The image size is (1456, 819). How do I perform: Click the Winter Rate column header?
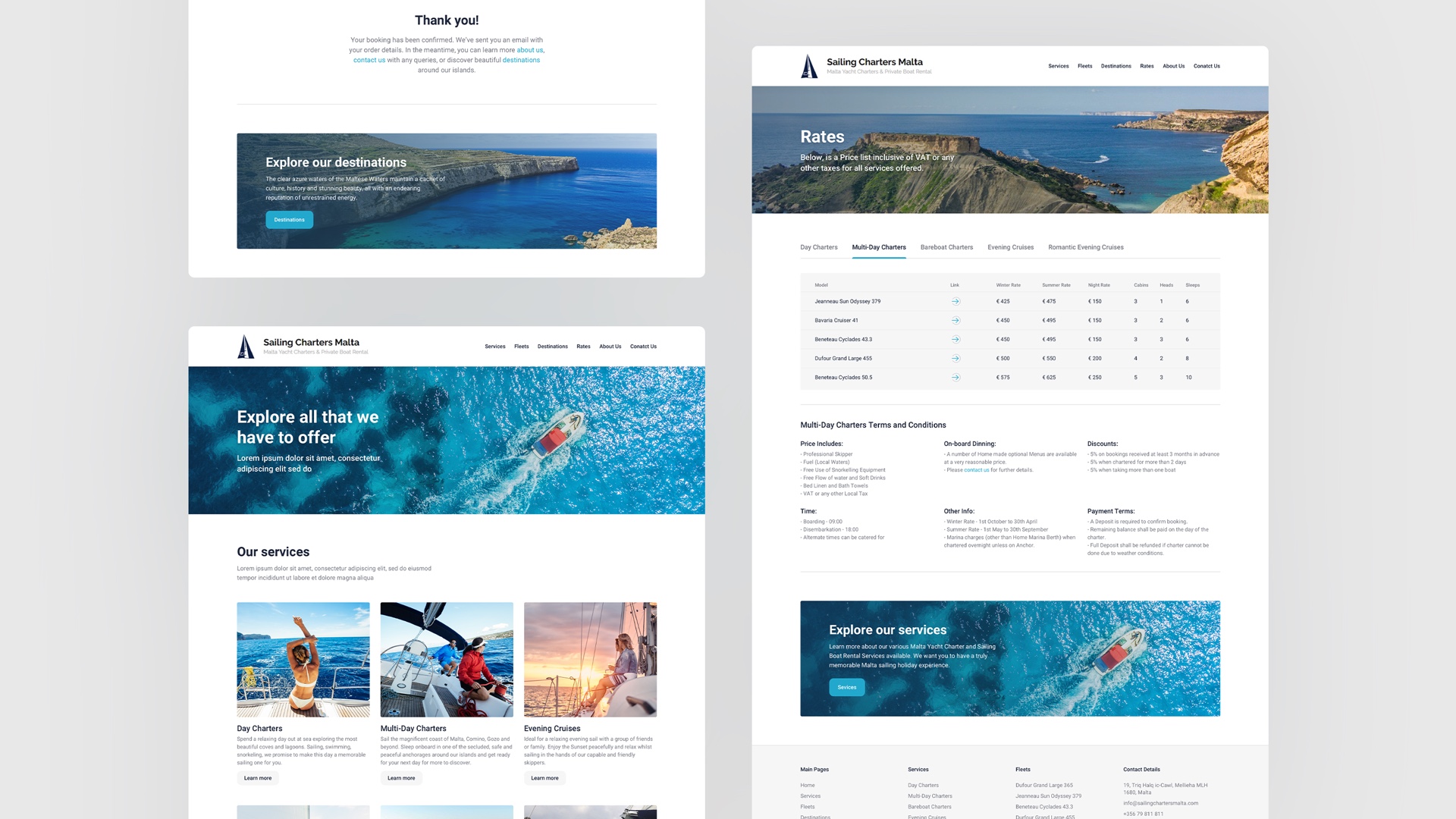pyautogui.click(x=1008, y=285)
